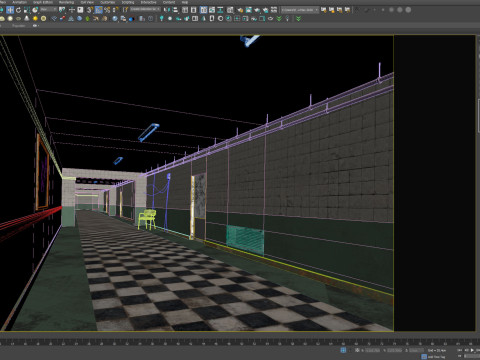Click the last project folder icon after path dropdown
The height and width of the screenshot is (360, 480).
(347, 10)
